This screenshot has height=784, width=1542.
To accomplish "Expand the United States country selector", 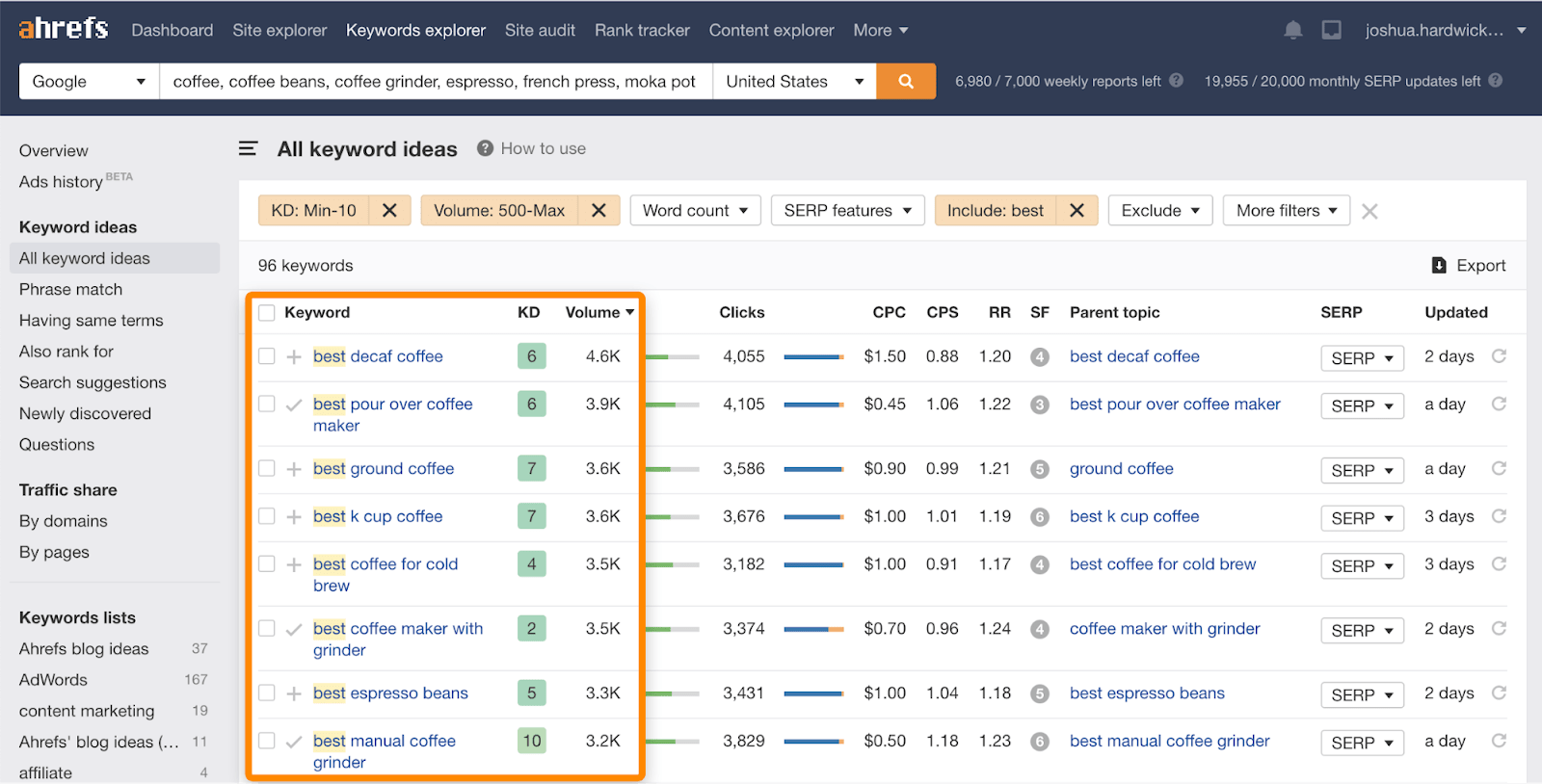I will (x=794, y=82).
